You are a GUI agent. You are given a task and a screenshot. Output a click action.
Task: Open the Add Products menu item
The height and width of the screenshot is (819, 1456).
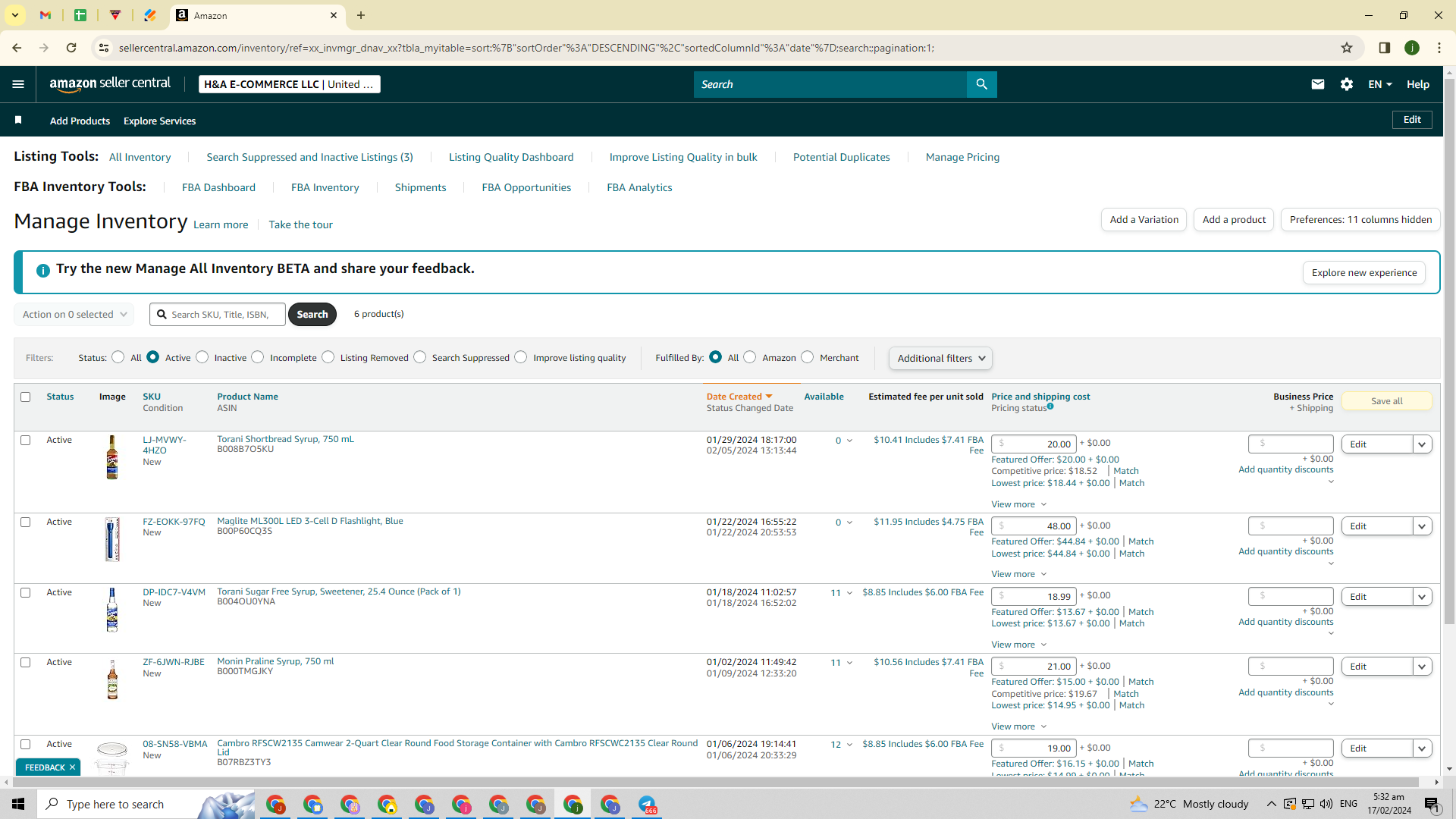(x=80, y=121)
